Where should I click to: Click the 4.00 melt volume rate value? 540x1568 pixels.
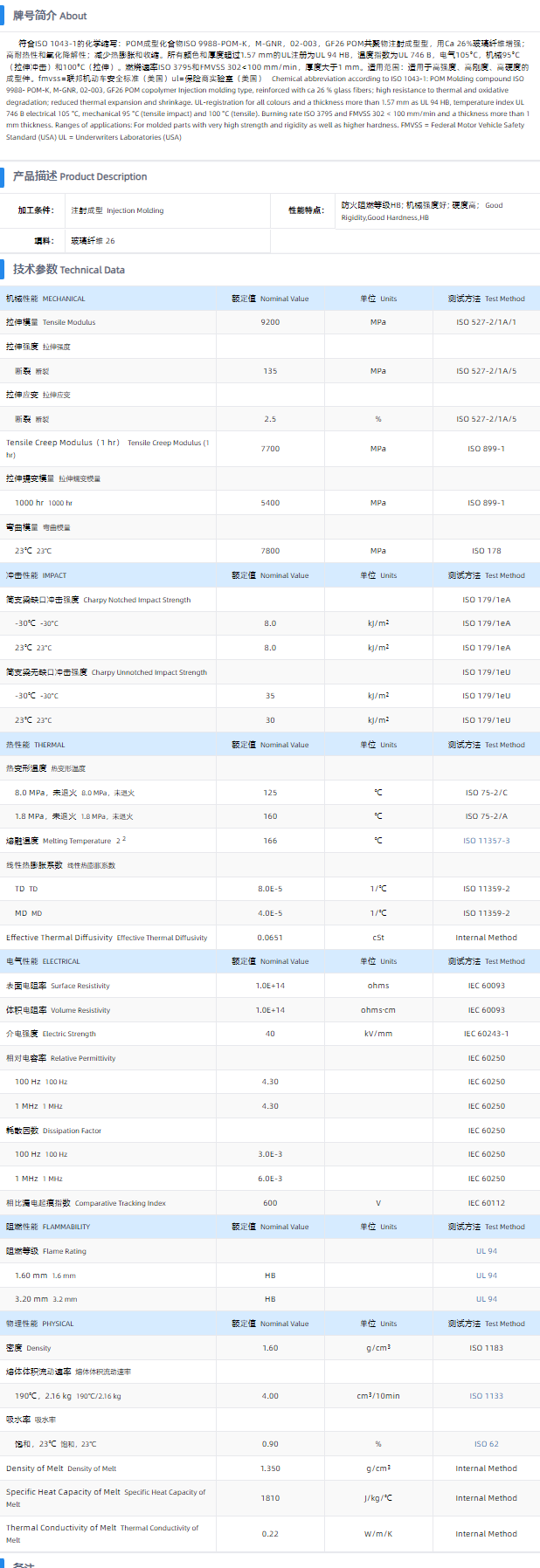(270, 1396)
